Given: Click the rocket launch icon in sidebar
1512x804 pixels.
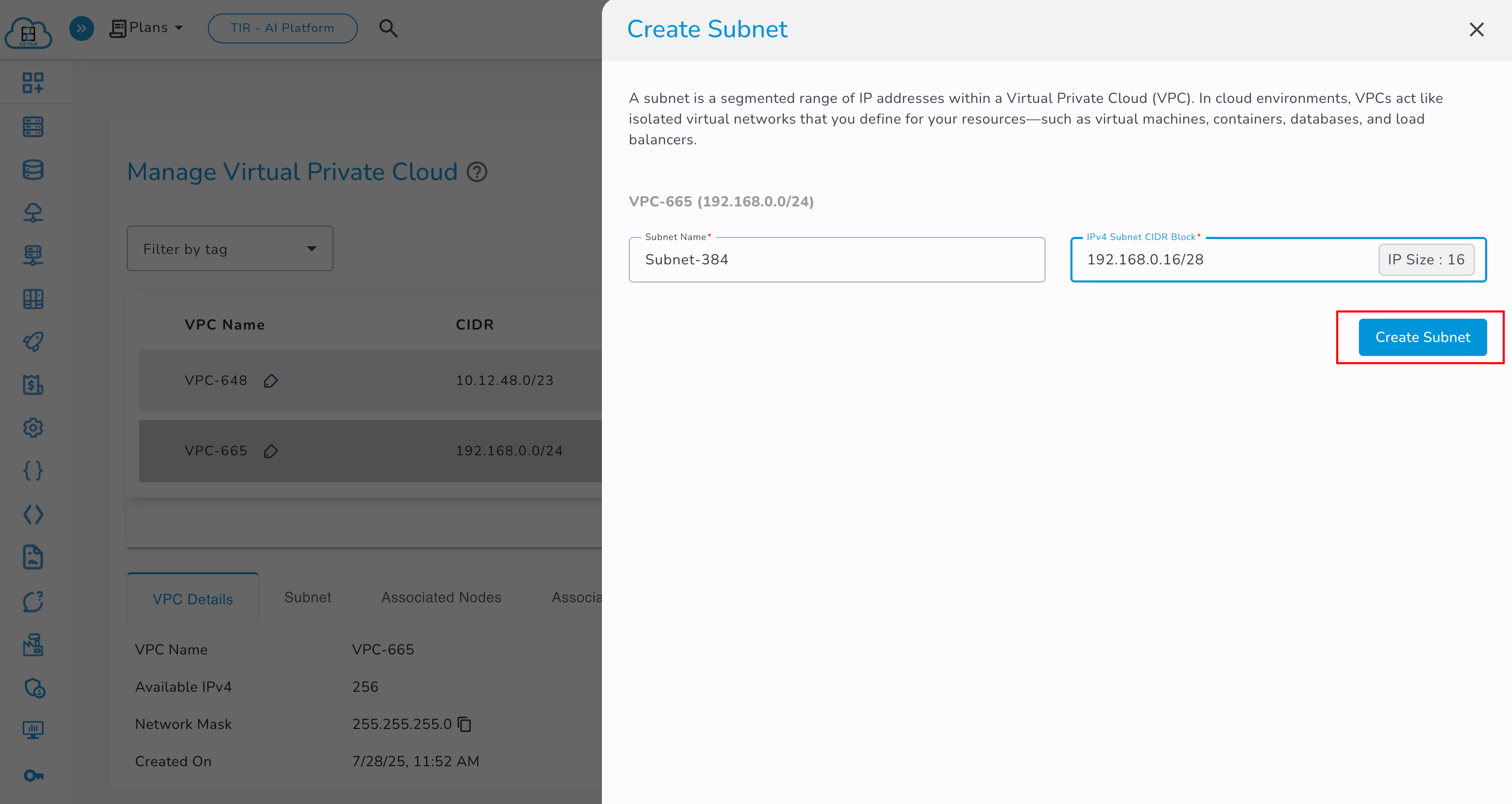Looking at the screenshot, I should 34,342.
